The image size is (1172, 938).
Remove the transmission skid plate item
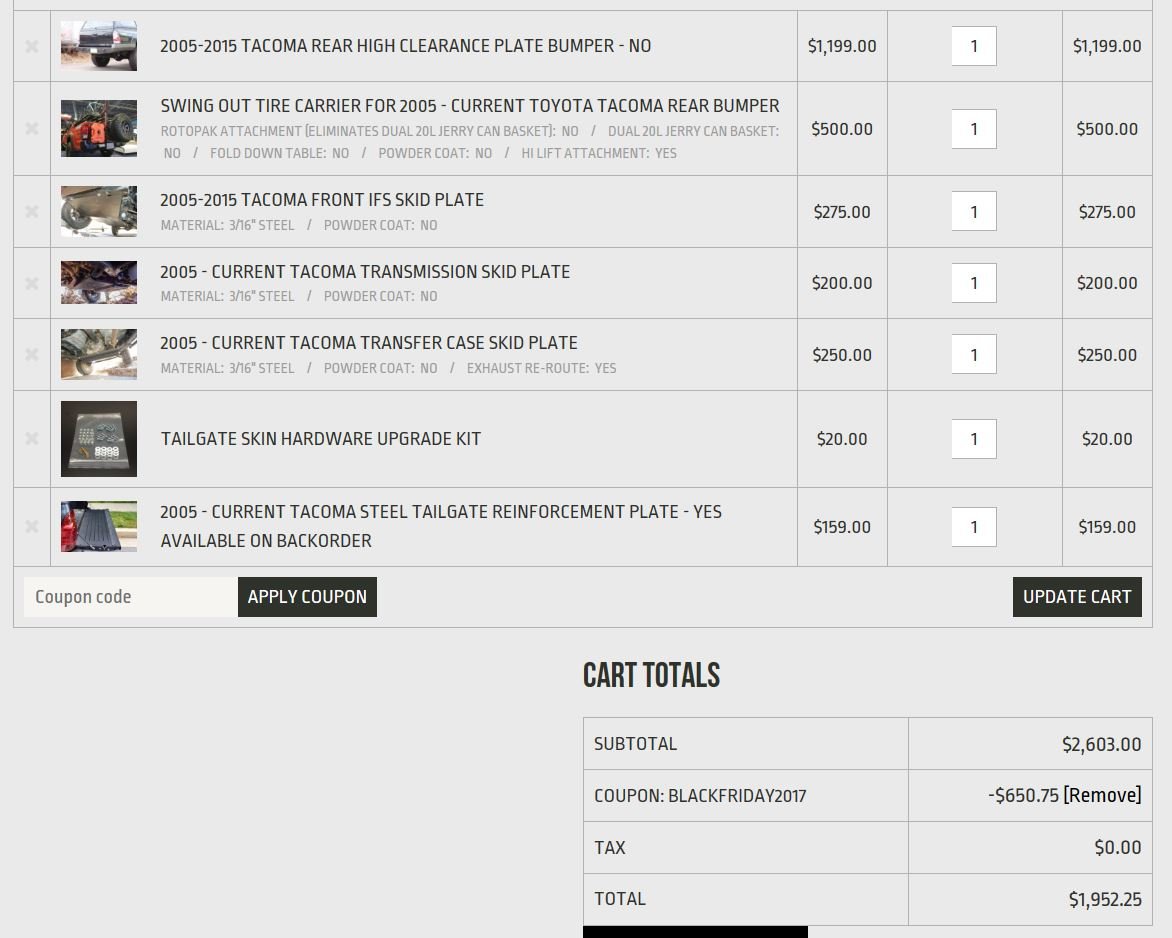(31, 283)
